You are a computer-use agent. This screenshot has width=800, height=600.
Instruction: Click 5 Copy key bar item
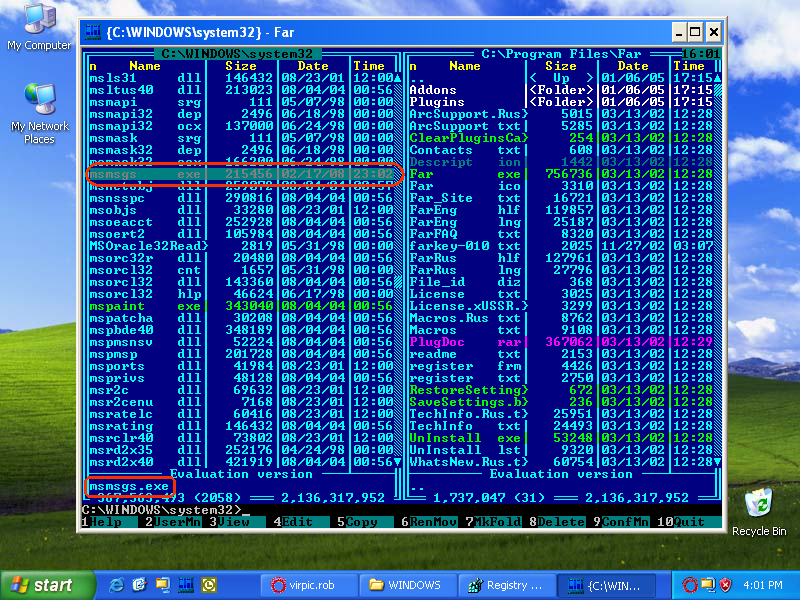[x=365, y=522]
